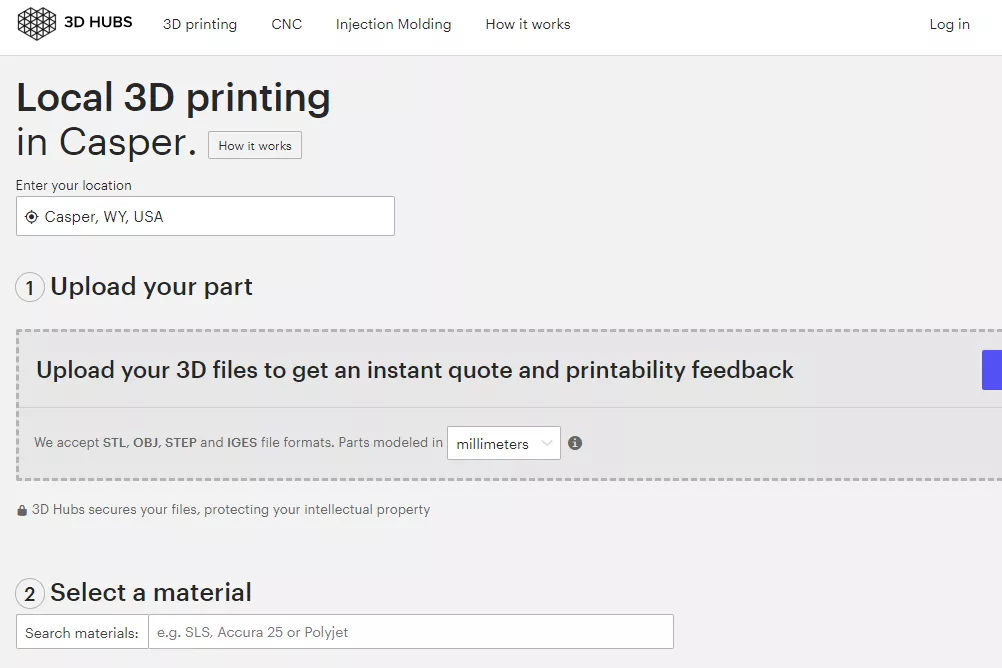Click the upload 3D files drop zone heading
Screen dimensions: 1002x668
(x=414, y=370)
